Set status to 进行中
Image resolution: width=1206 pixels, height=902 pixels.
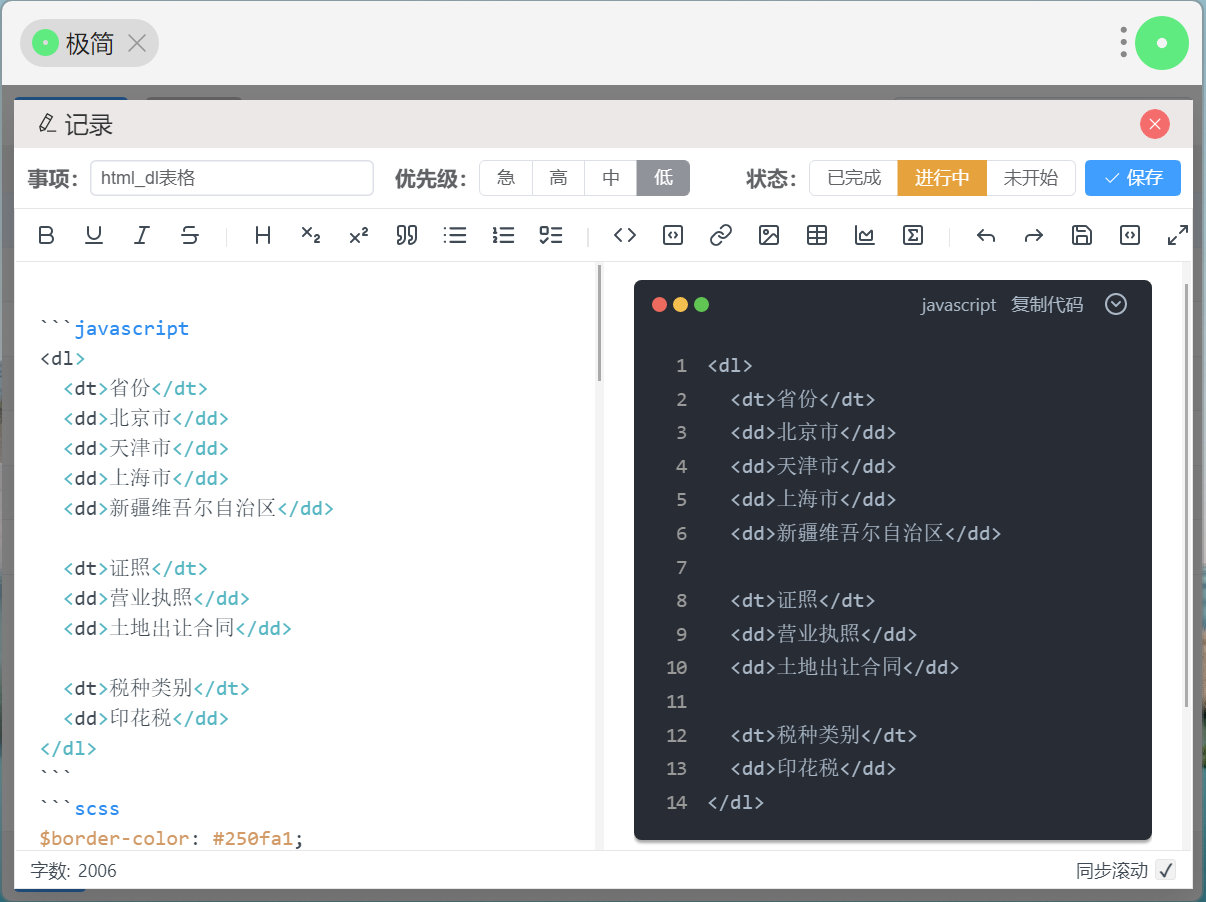(x=942, y=178)
